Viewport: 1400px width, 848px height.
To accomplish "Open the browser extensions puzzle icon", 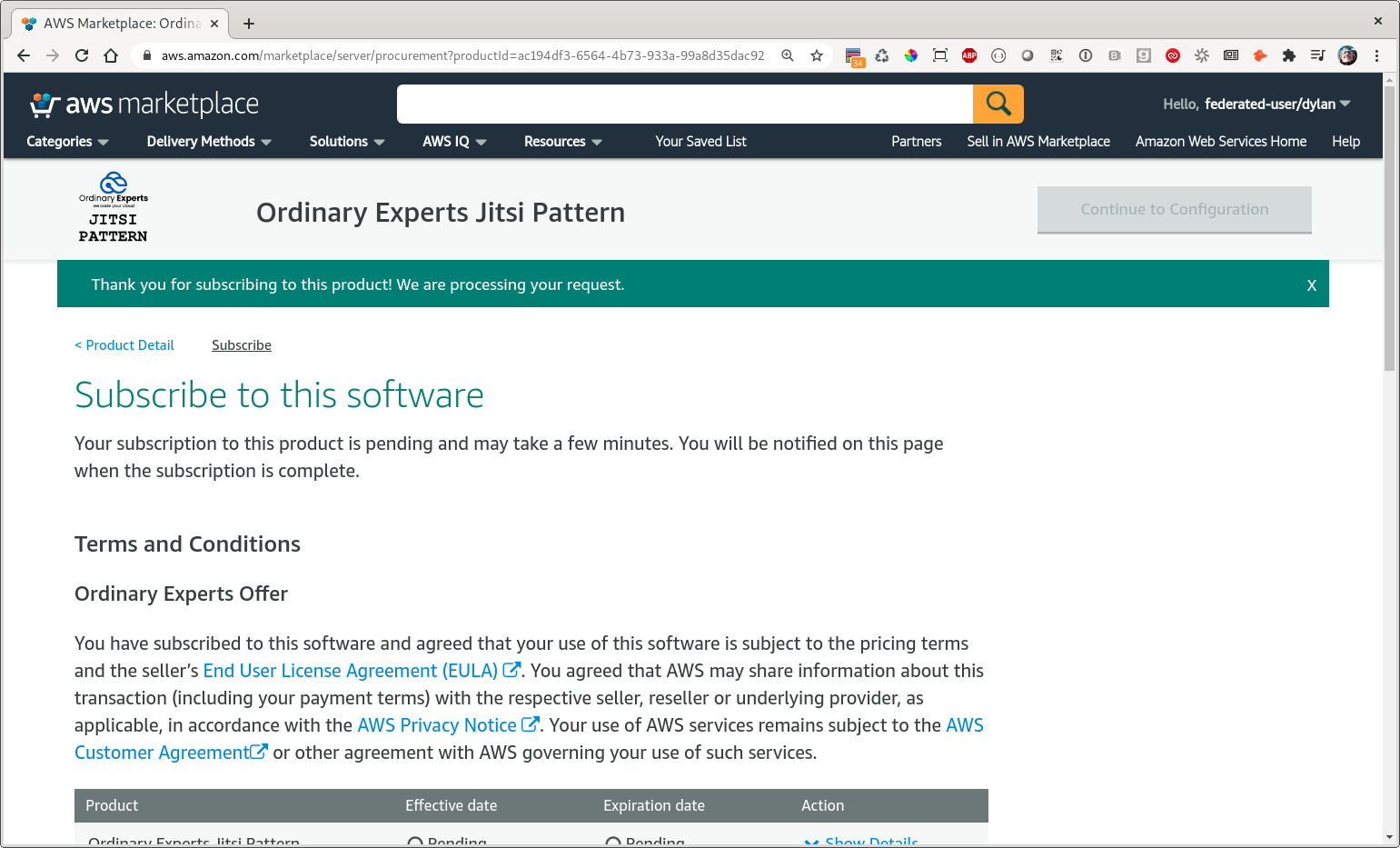I will 1288,55.
